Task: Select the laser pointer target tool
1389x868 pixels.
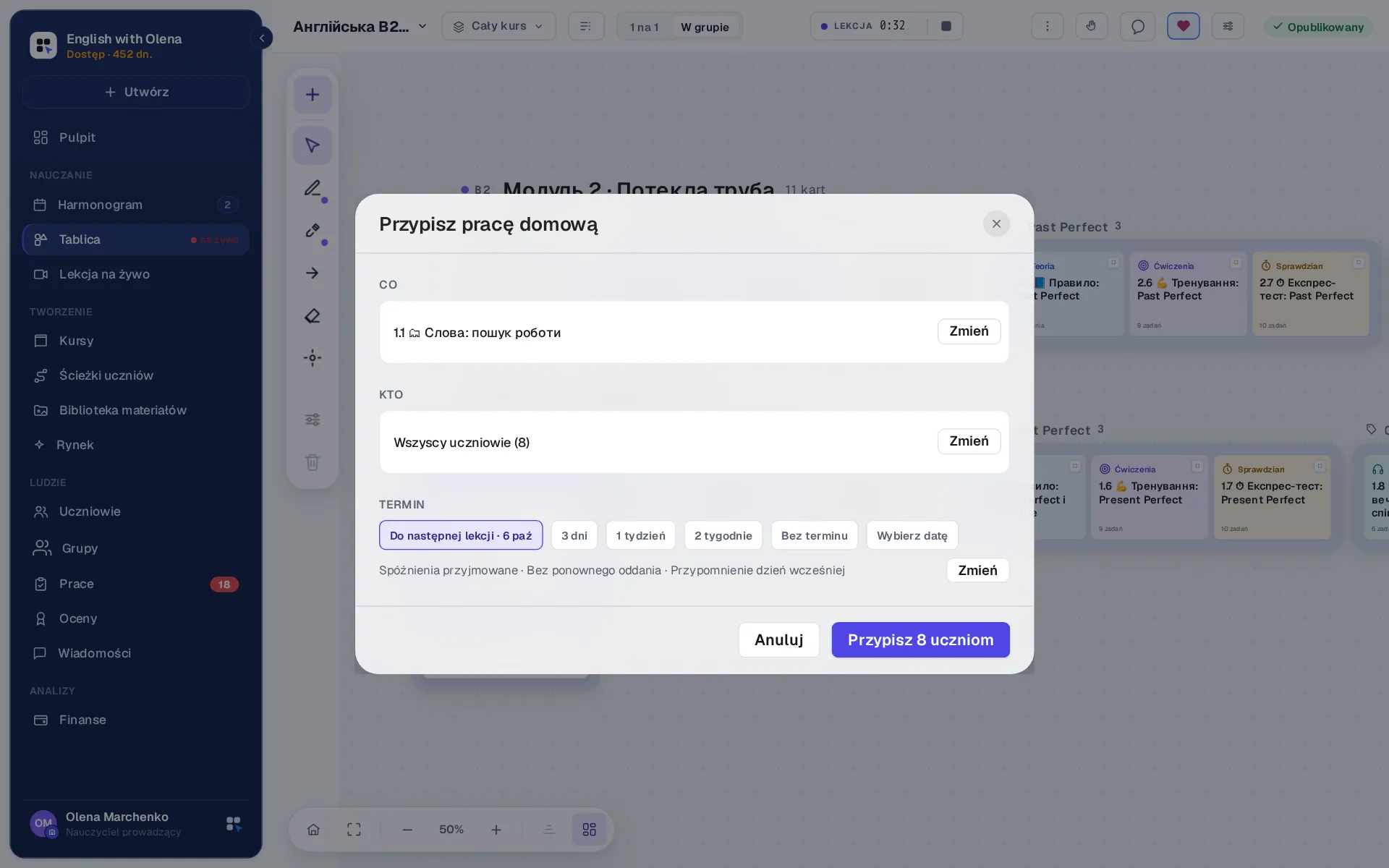Action: pyautogui.click(x=313, y=357)
